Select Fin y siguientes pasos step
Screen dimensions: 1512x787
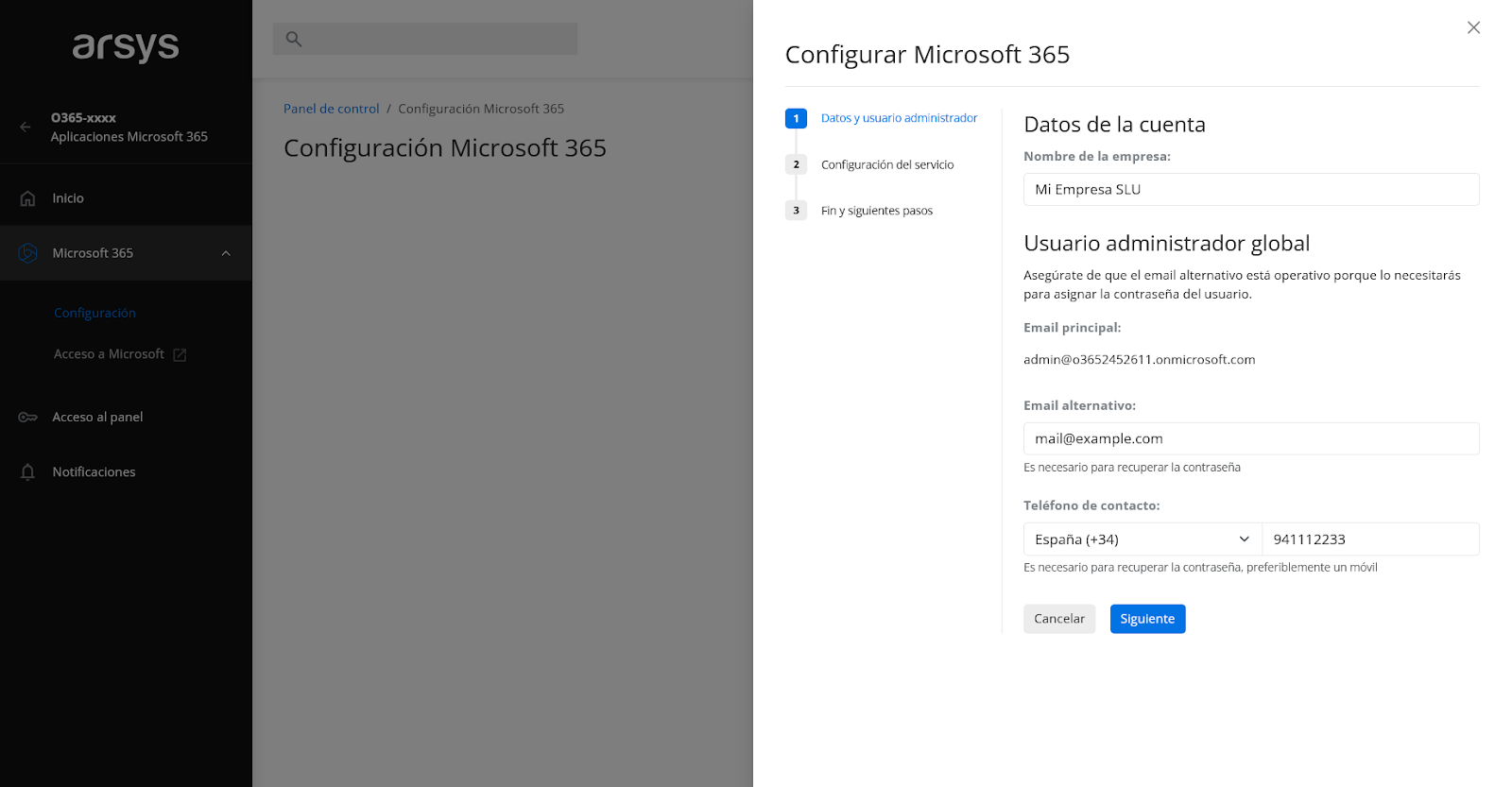[877, 211]
